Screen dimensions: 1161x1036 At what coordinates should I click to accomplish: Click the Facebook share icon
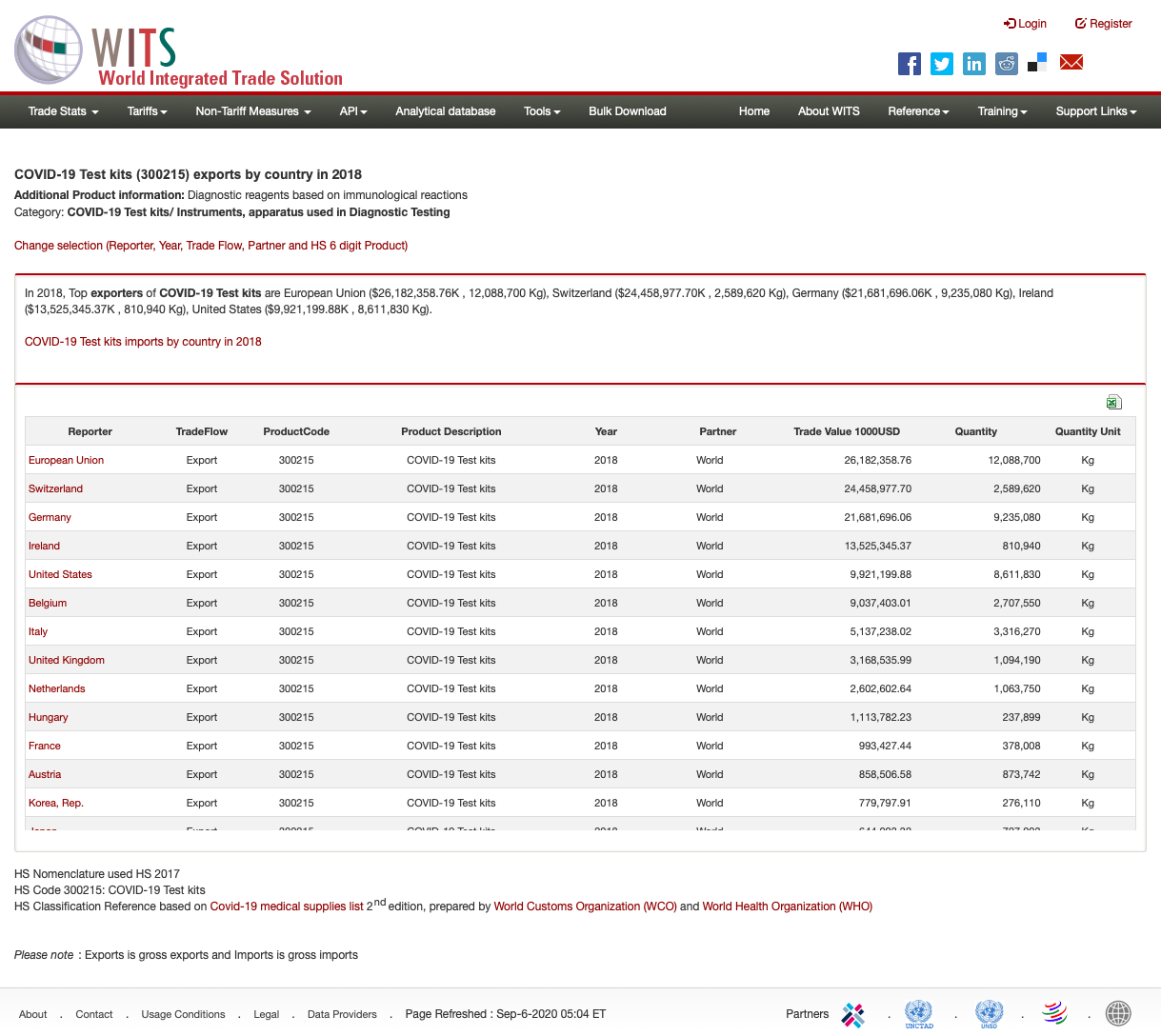pos(910,64)
